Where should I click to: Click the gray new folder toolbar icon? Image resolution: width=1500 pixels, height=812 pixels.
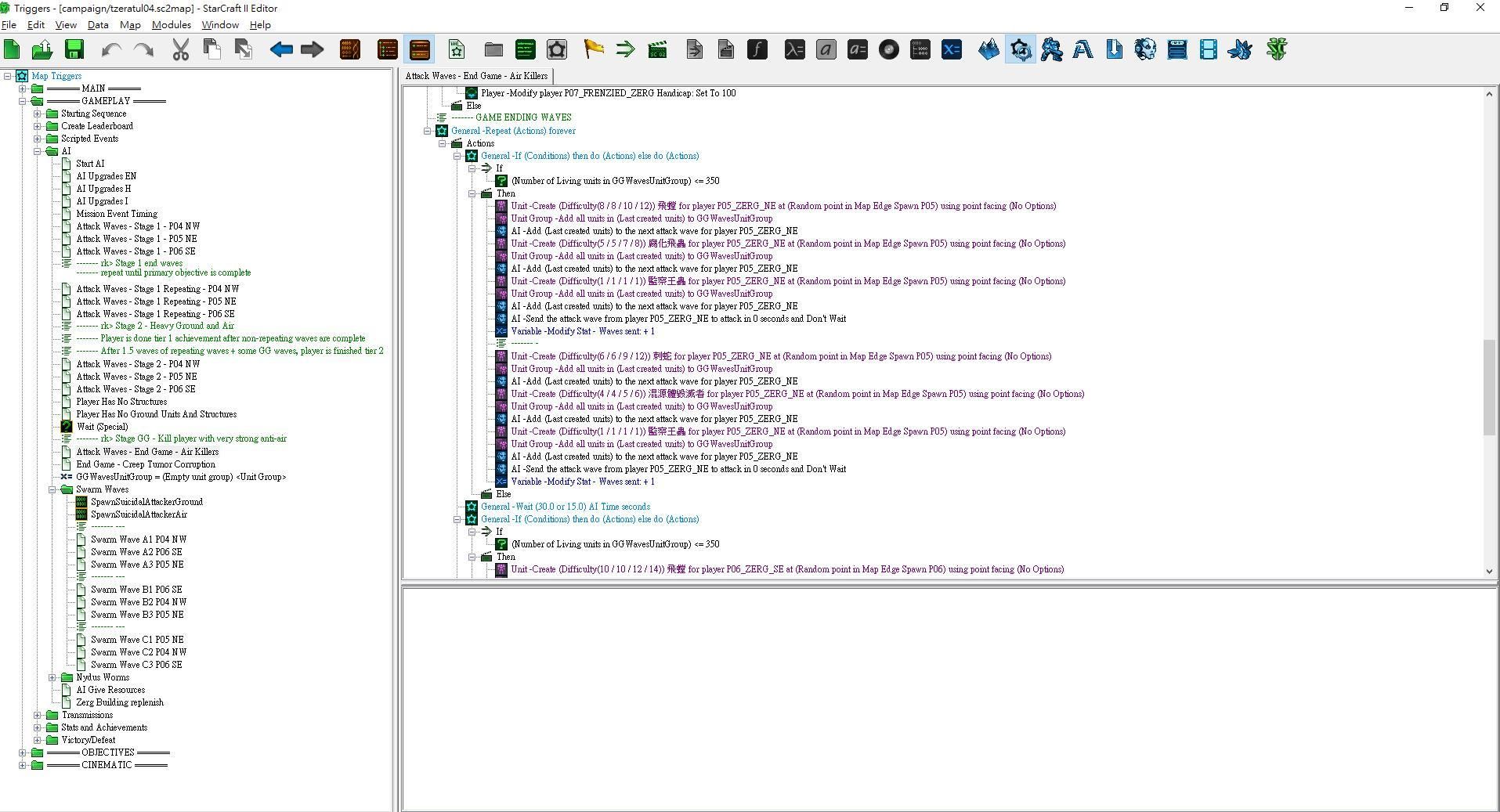(493, 50)
